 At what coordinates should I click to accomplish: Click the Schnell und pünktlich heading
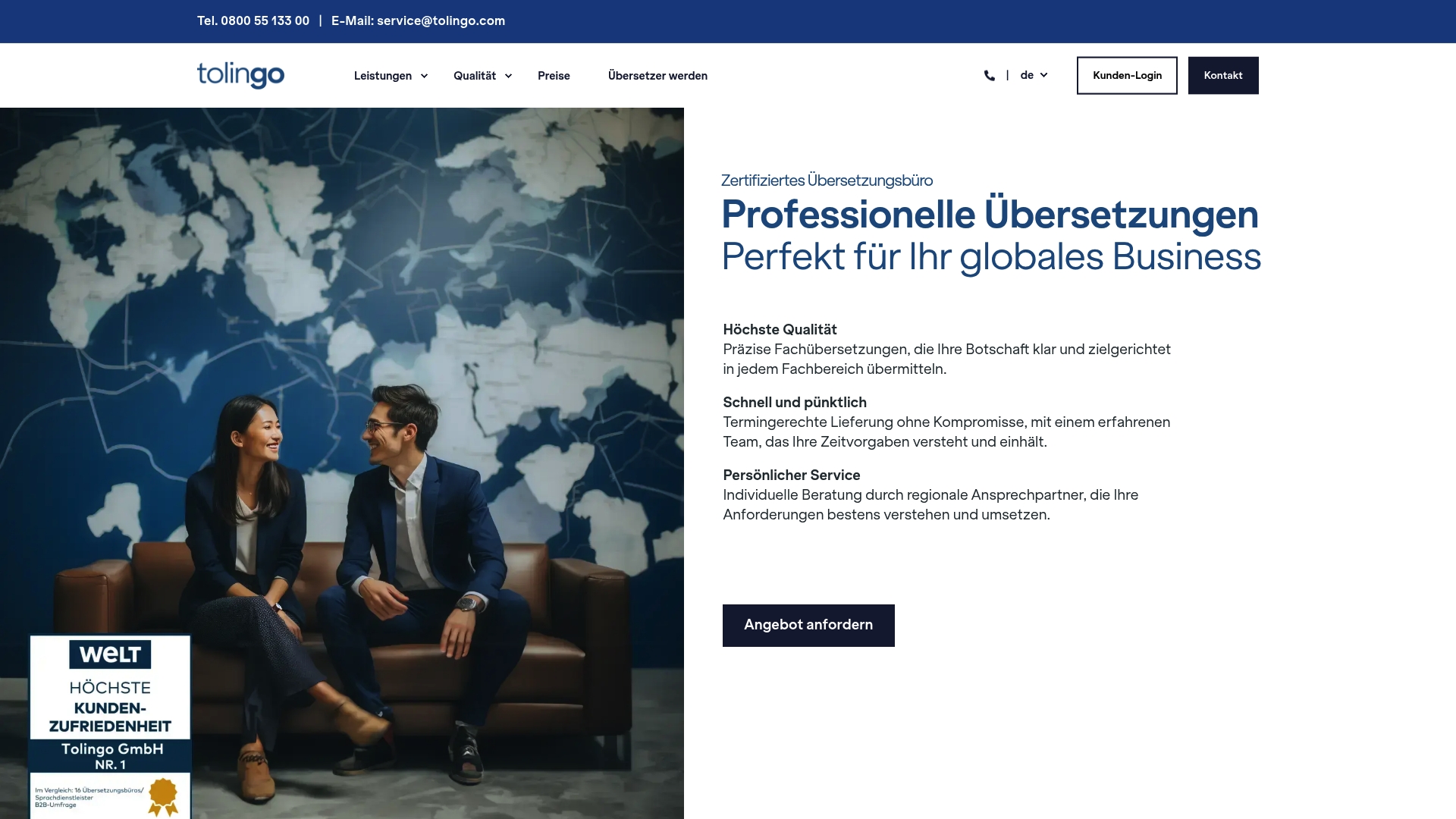(x=794, y=402)
